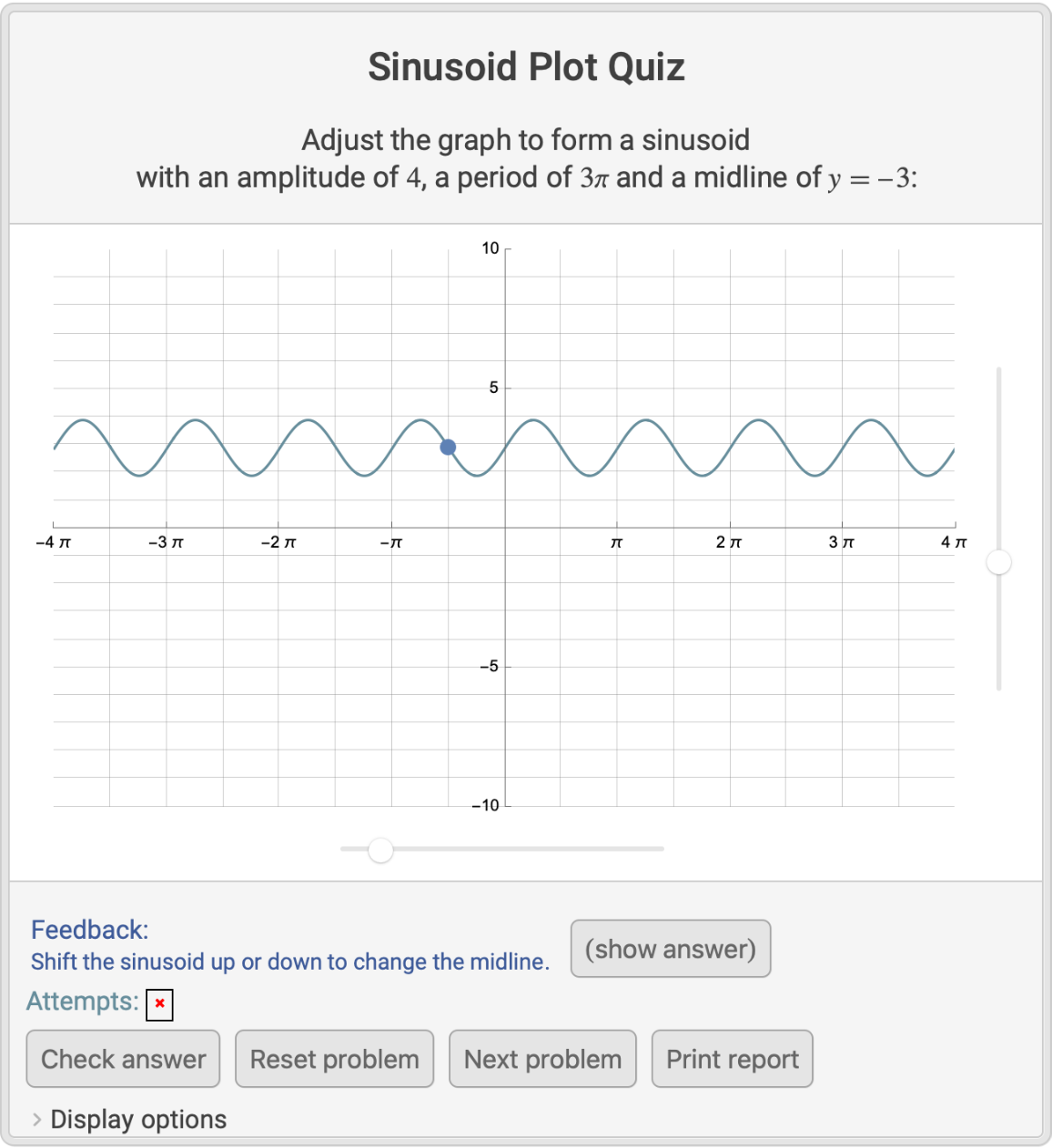Click the blue point on the sinusoid
The image size is (1052, 1148).
(x=448, y=447)
